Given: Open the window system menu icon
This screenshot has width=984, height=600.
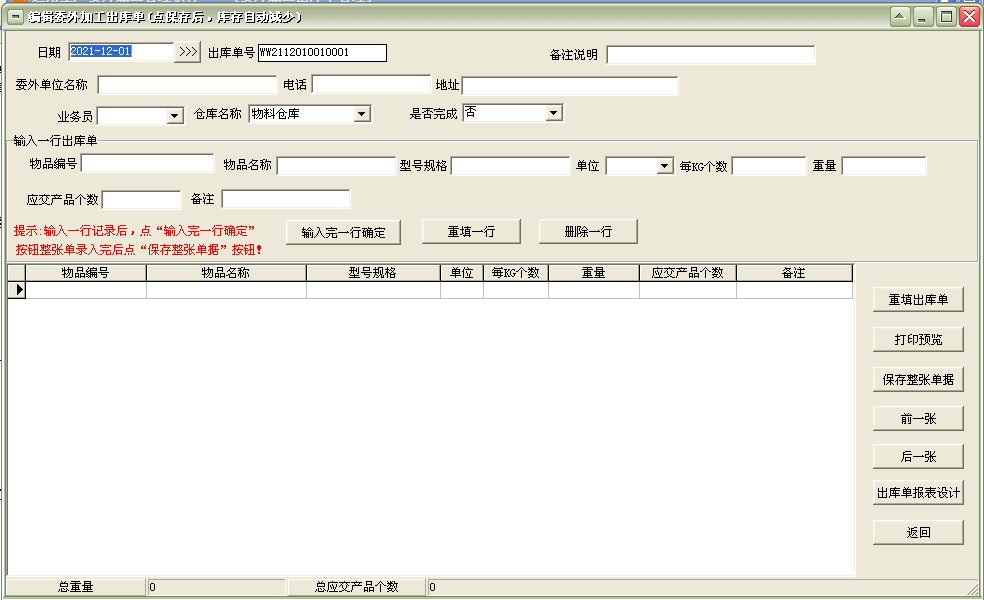Looking at the screenshot, I should point(16,17).
